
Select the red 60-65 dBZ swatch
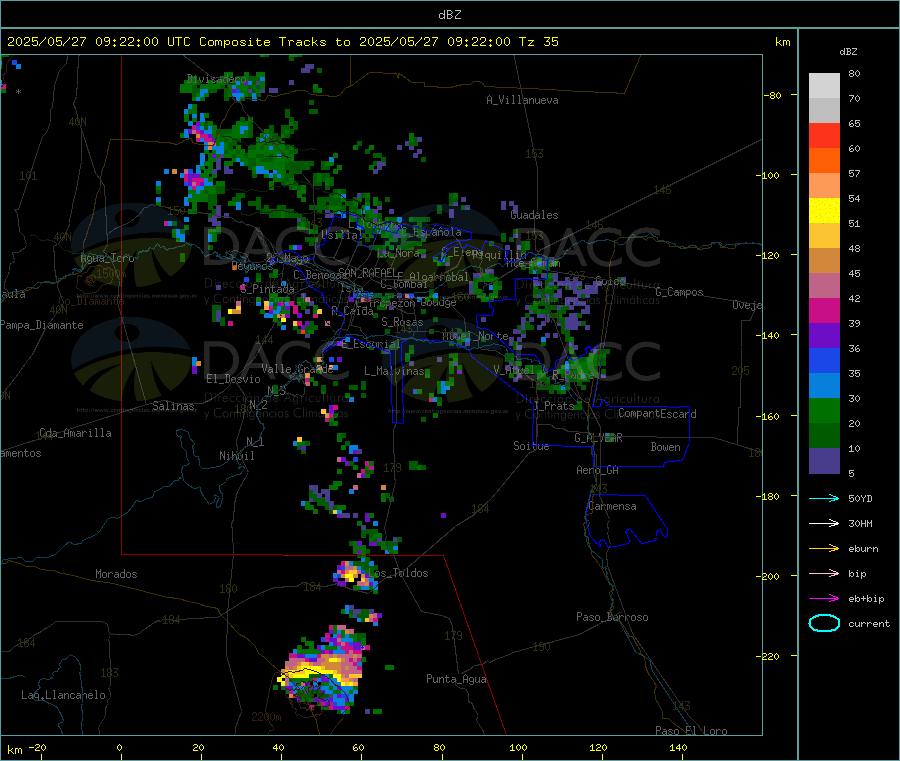pos(824,135)
